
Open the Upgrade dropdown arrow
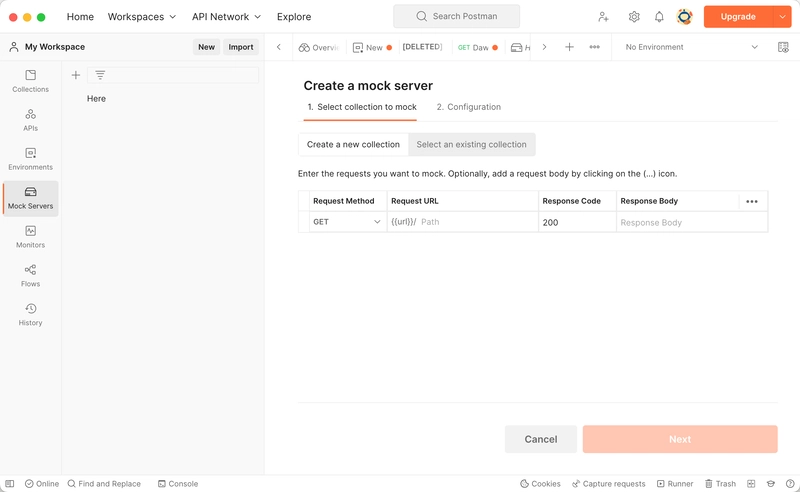click(x=782, y=17)
